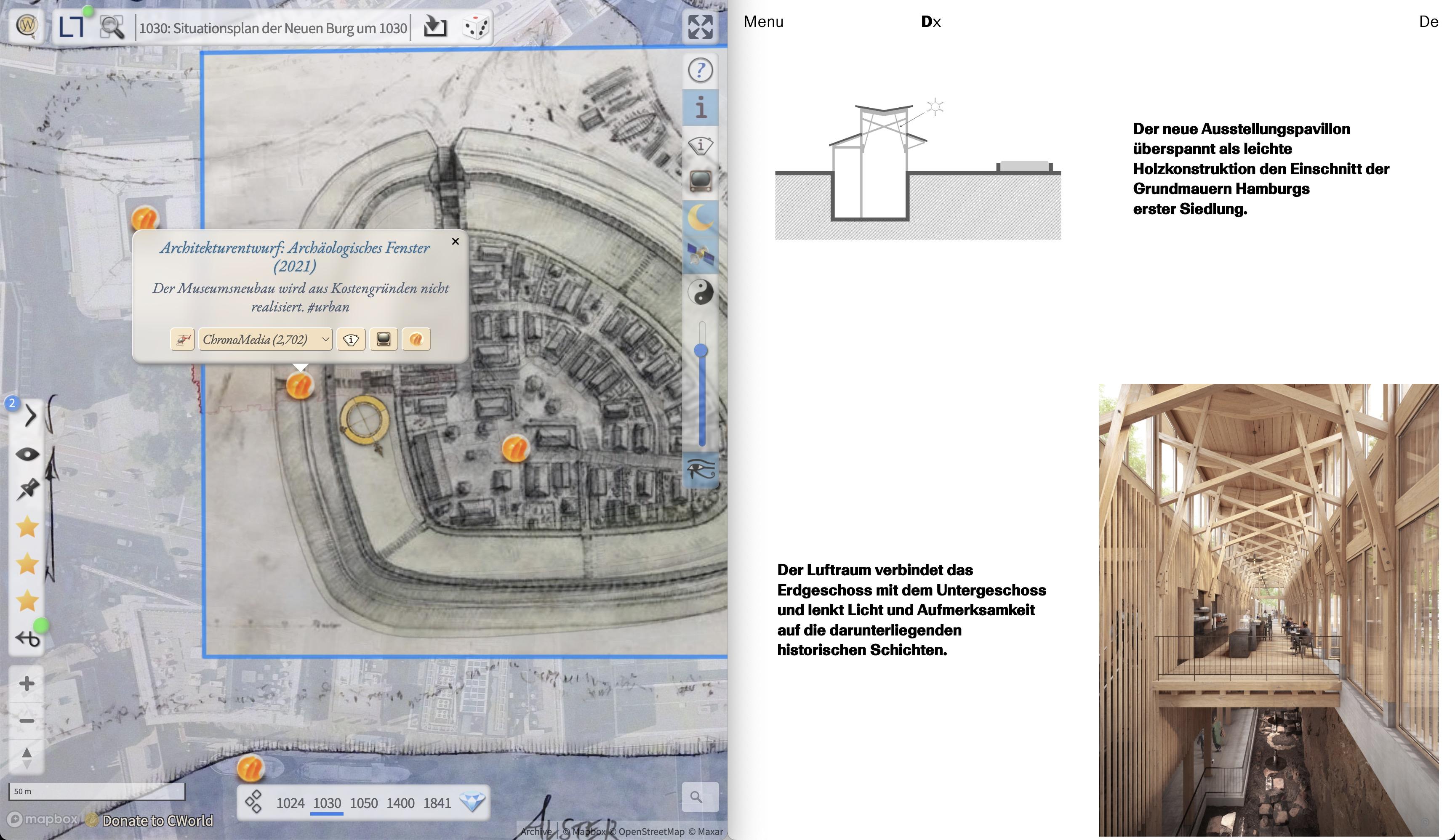This screenshot has width=1455, height=840.
Task: Select the 1030 timeline year
Action: tap(327, 803)
